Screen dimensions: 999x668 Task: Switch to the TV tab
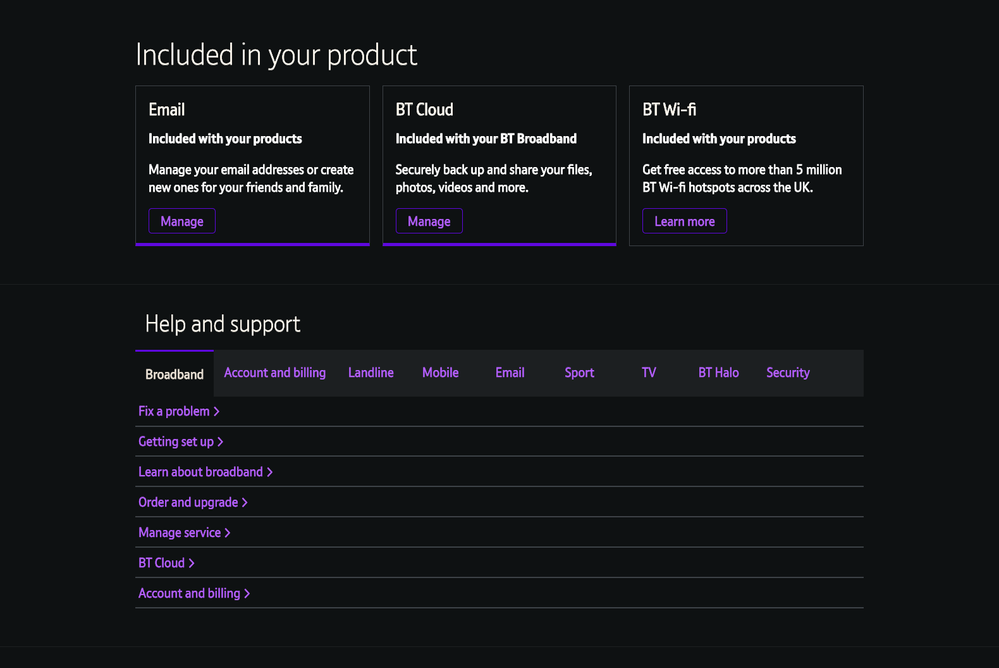(x=649, y=373)
